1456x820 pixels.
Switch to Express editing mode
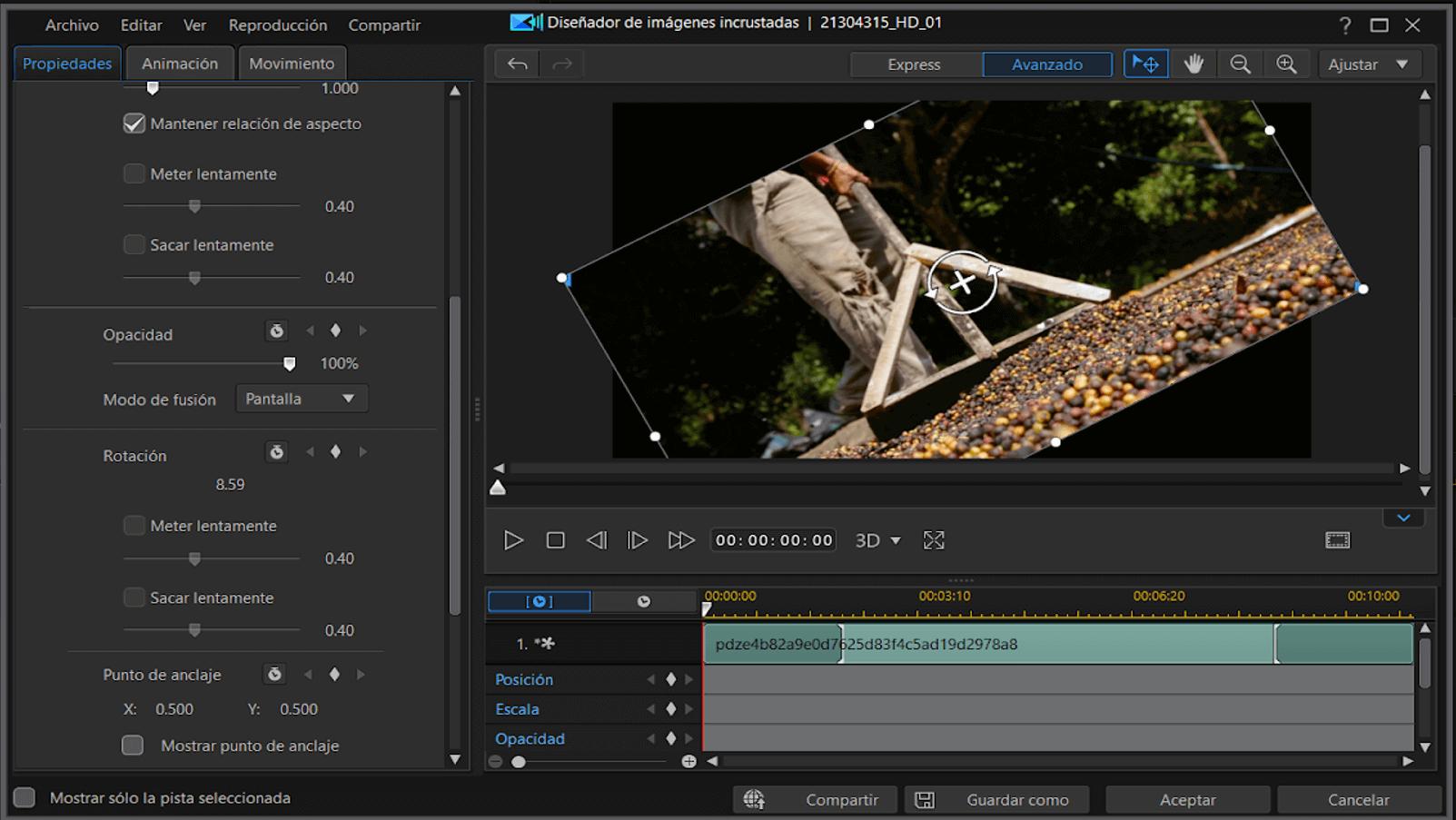(914, 64)
